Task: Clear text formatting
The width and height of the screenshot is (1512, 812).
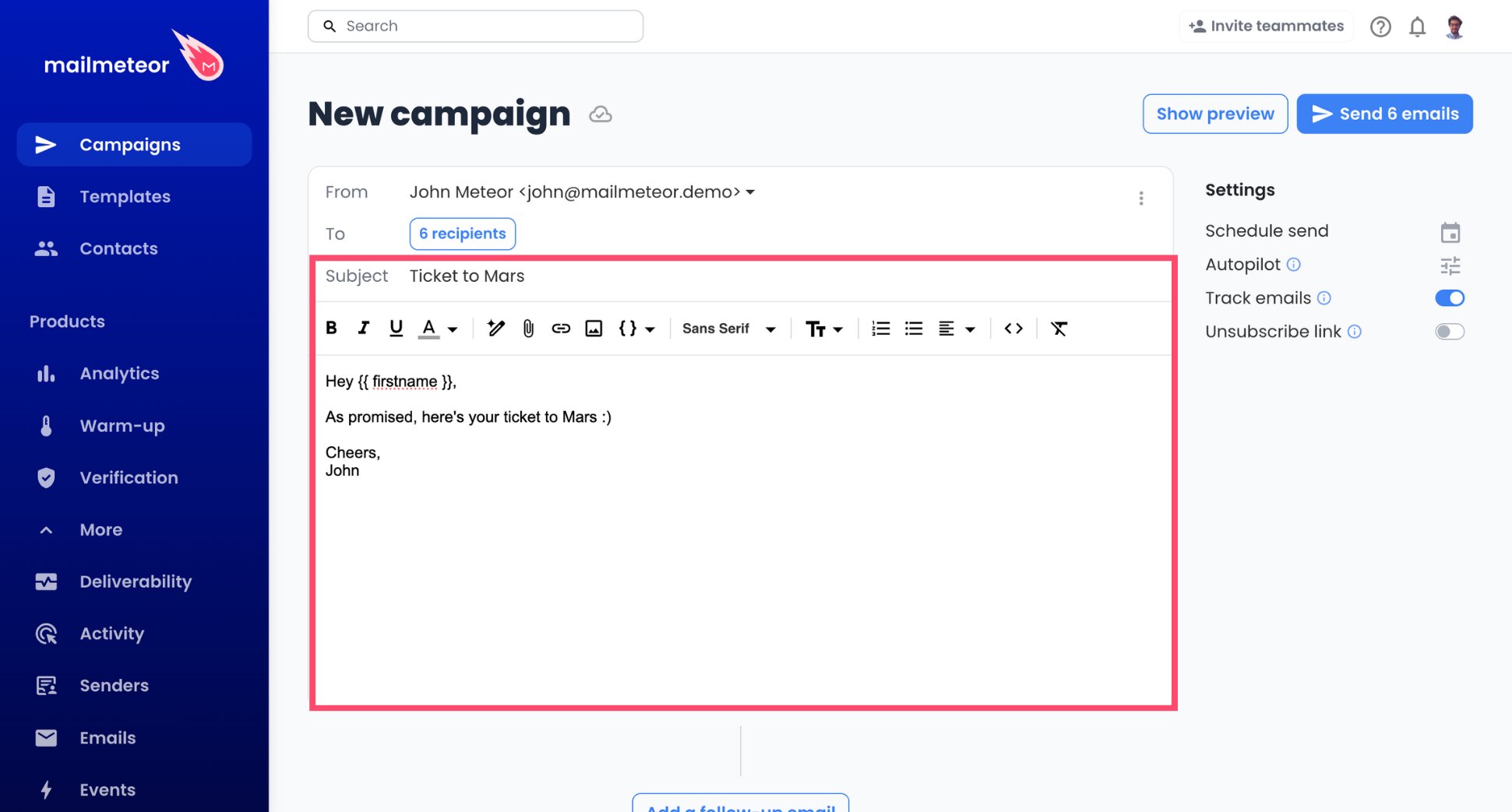Action: pyautogui.click(x=1059, y=329)
